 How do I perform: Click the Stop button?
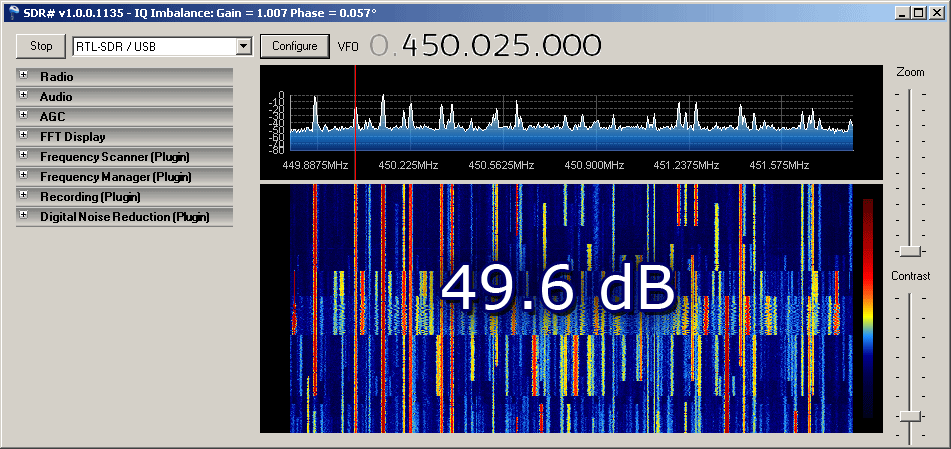click(41, 46)
